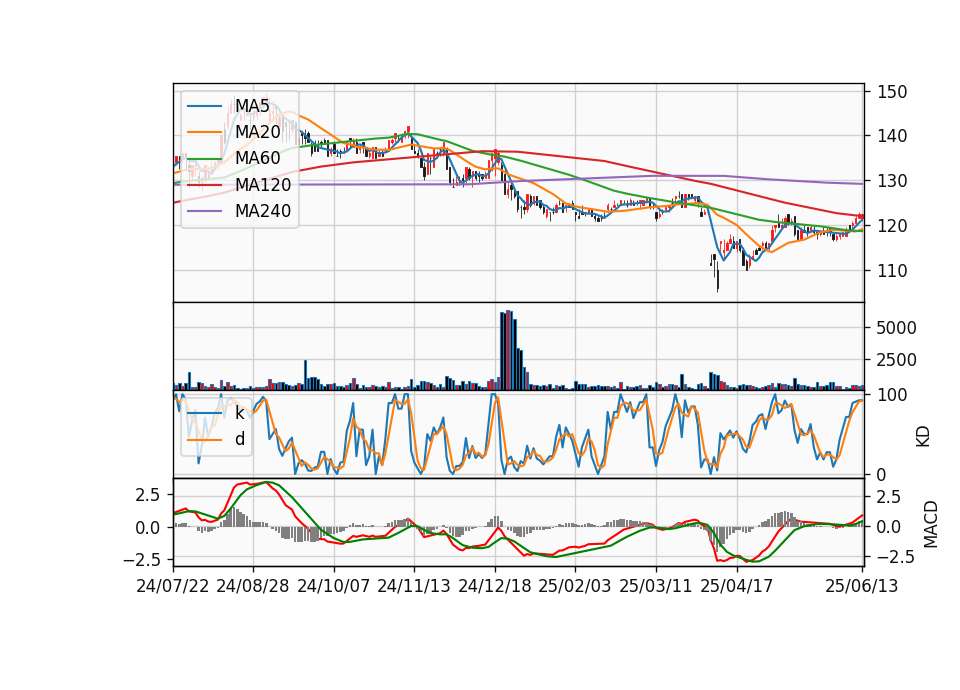Screen dimensions: 960x690
Task: Click the 25/06/13 date axis label
Action: 861,586
